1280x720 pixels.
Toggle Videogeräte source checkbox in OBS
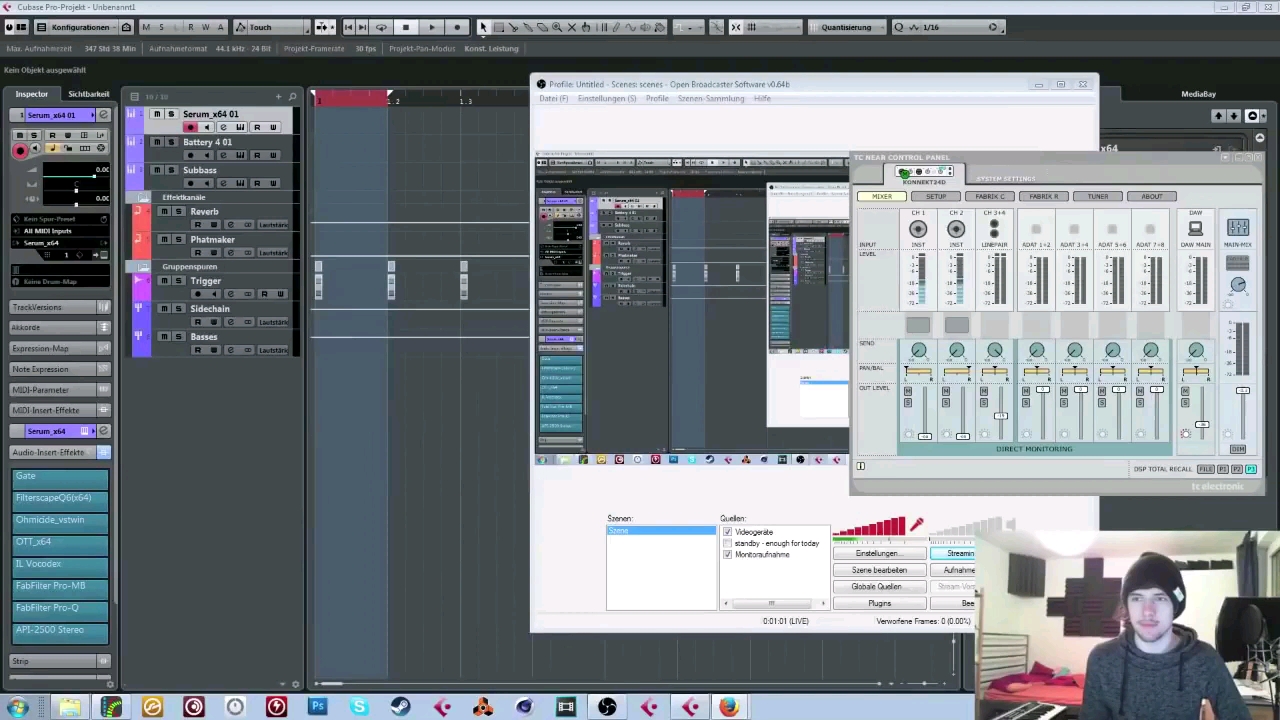(x=727, y=532)
